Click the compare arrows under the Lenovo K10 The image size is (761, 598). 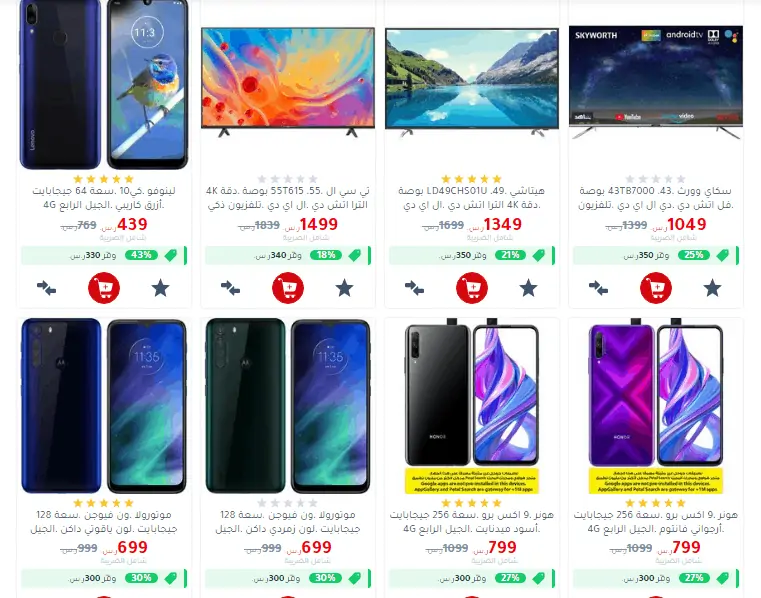click(47, 288)
